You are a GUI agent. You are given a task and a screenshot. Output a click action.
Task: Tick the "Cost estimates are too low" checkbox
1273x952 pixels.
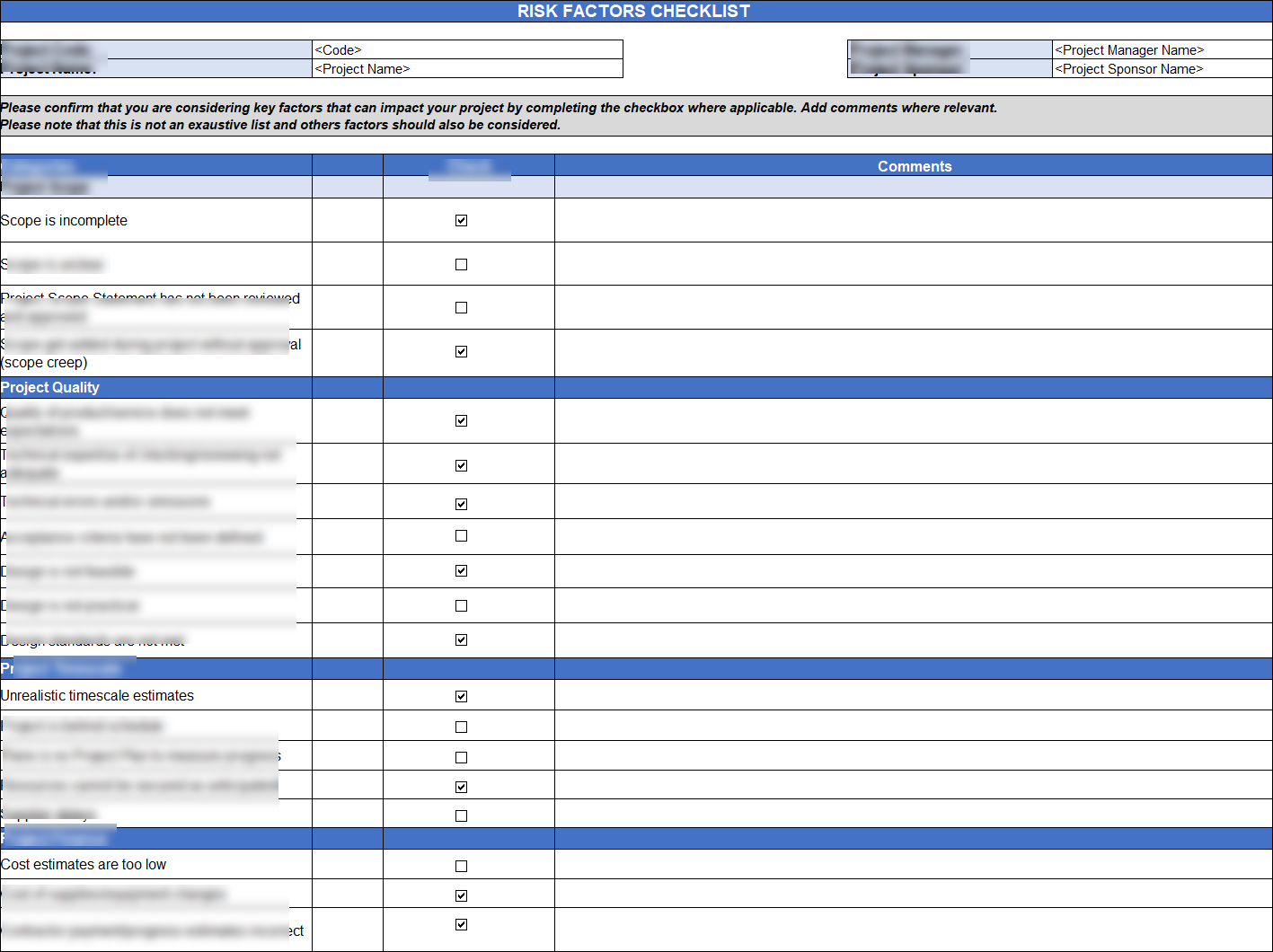[x=461, y=866]
